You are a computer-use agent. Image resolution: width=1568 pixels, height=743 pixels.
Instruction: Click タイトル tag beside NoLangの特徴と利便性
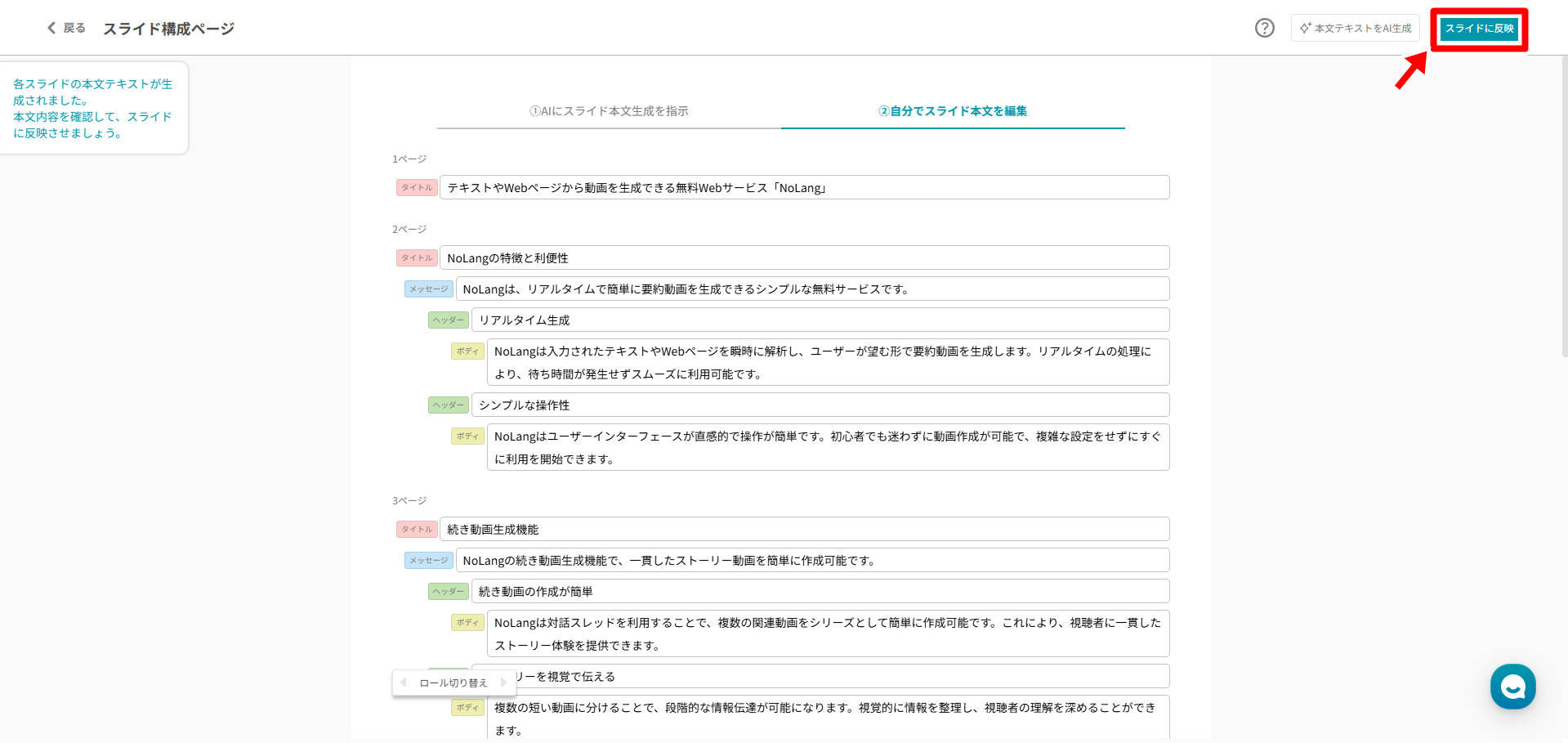(x=417, y=257)
